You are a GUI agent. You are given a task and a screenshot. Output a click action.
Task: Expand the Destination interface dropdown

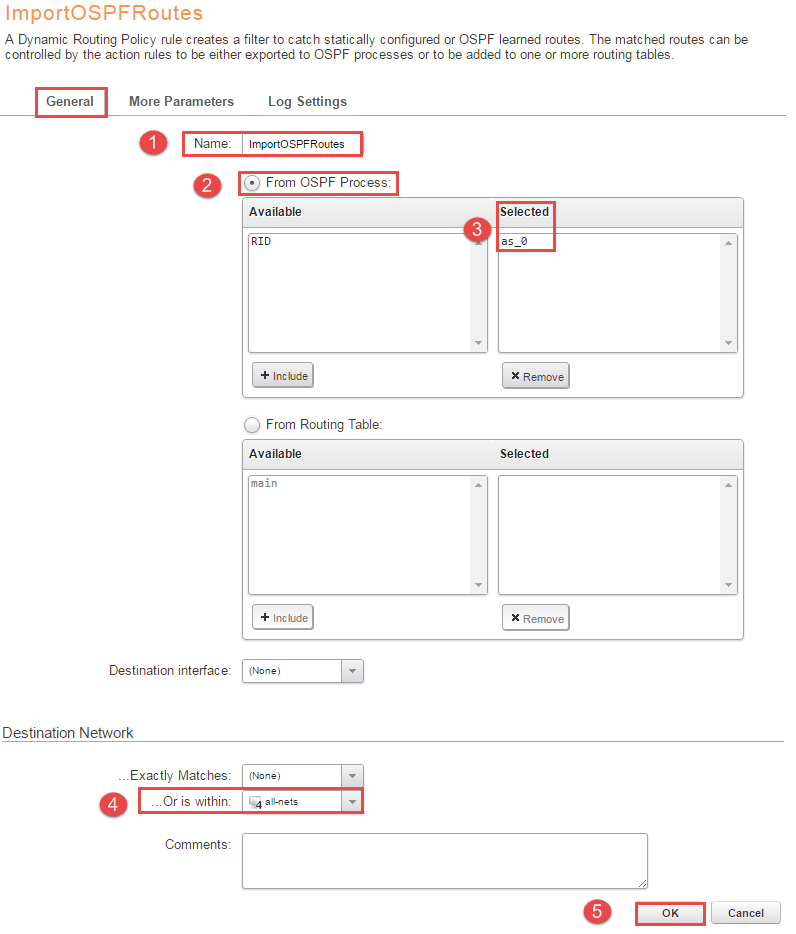coord(352,671)
